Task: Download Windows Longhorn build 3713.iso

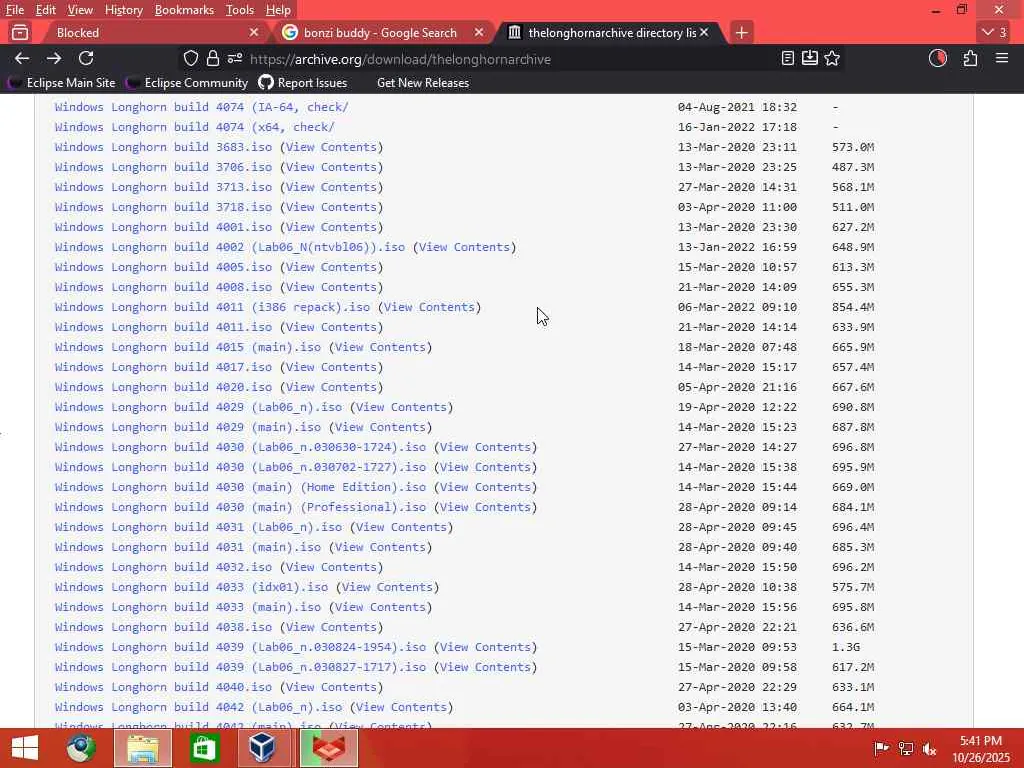Action: [x=163, y=187]
